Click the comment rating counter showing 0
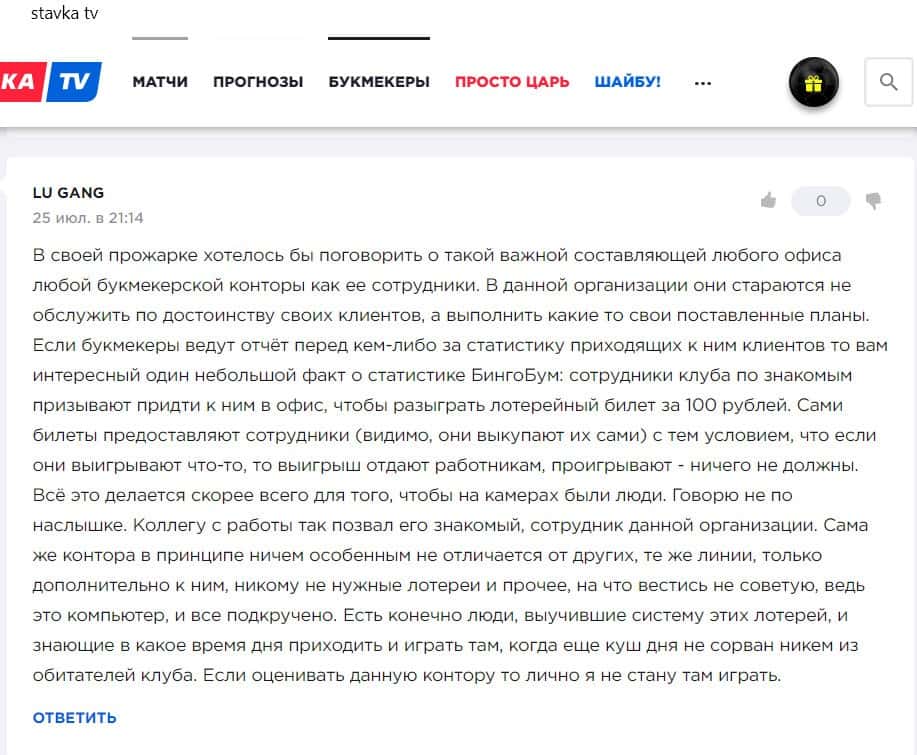917x755 pixels. click(820, 201)
